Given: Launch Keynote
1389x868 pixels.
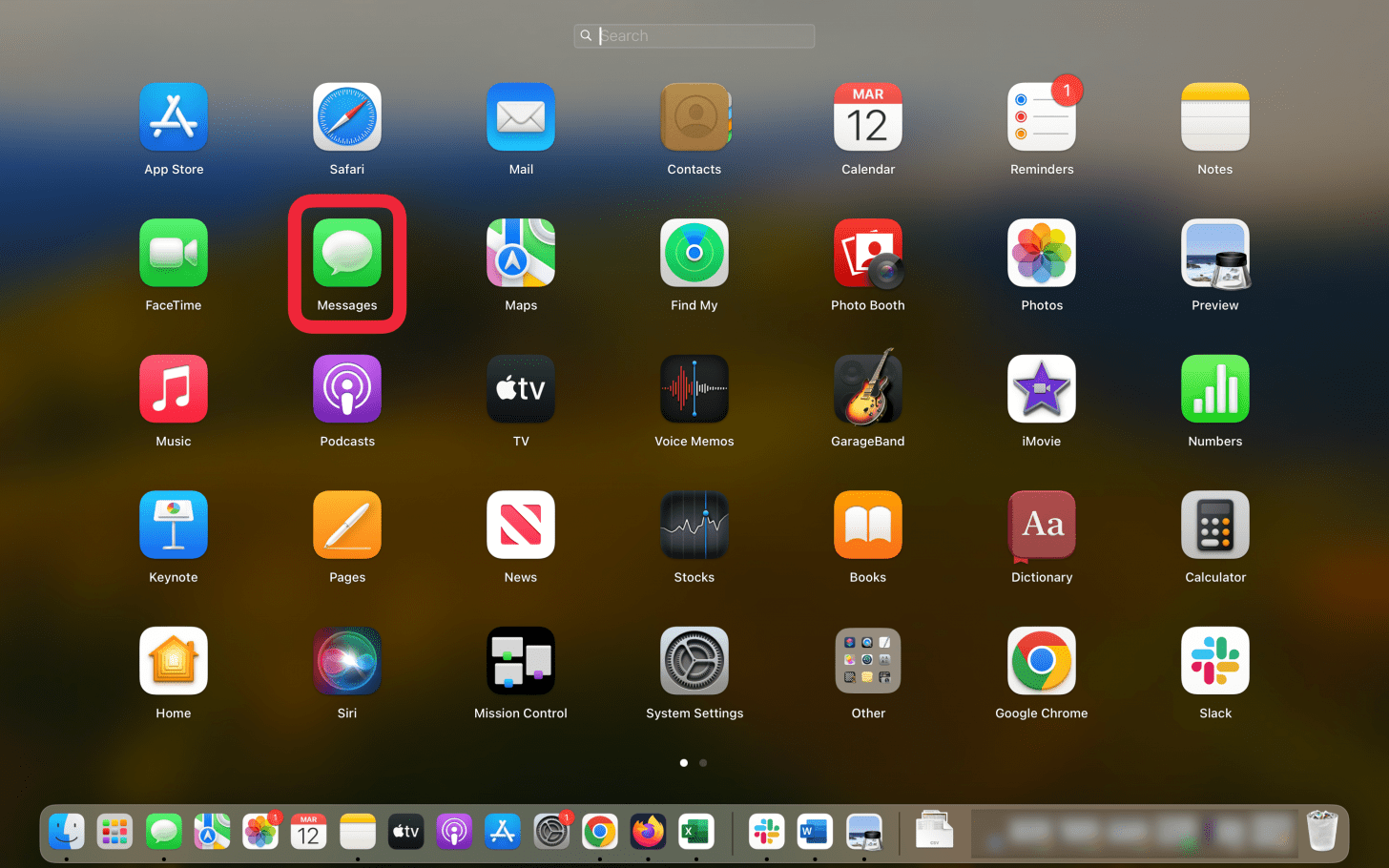Looking at the screenshot, I should [173, 525].
